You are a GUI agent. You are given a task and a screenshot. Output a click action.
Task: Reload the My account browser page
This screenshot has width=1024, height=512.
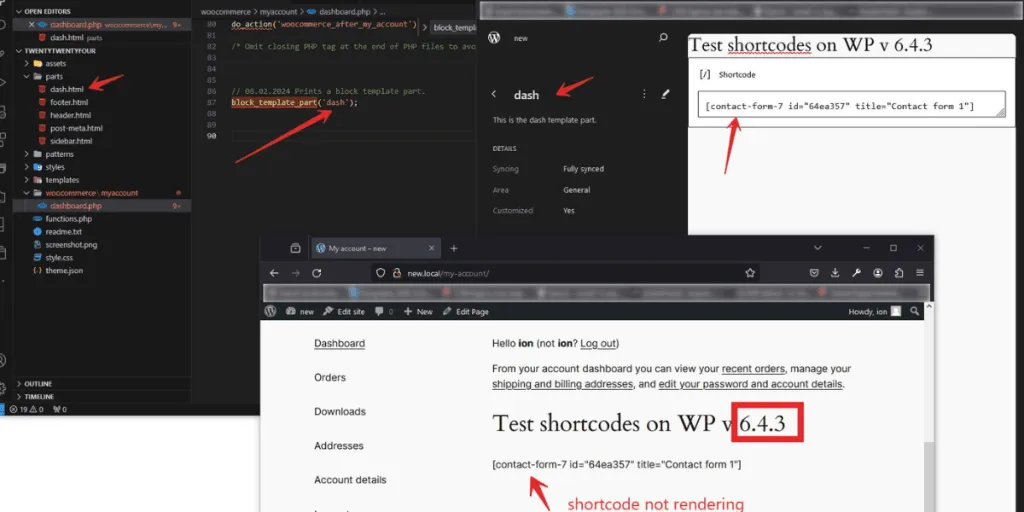click(317, 273)
